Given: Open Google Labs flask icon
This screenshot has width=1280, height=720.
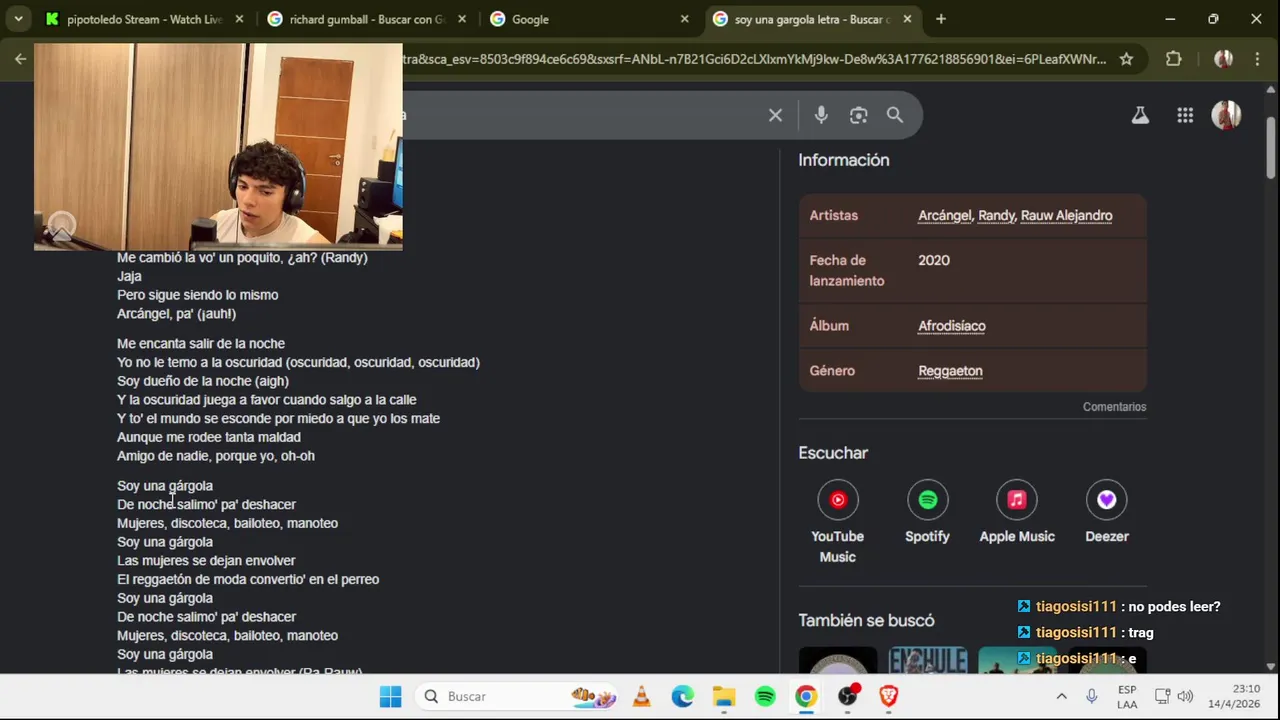Looking at the screenshot, I should point(1140,115).
